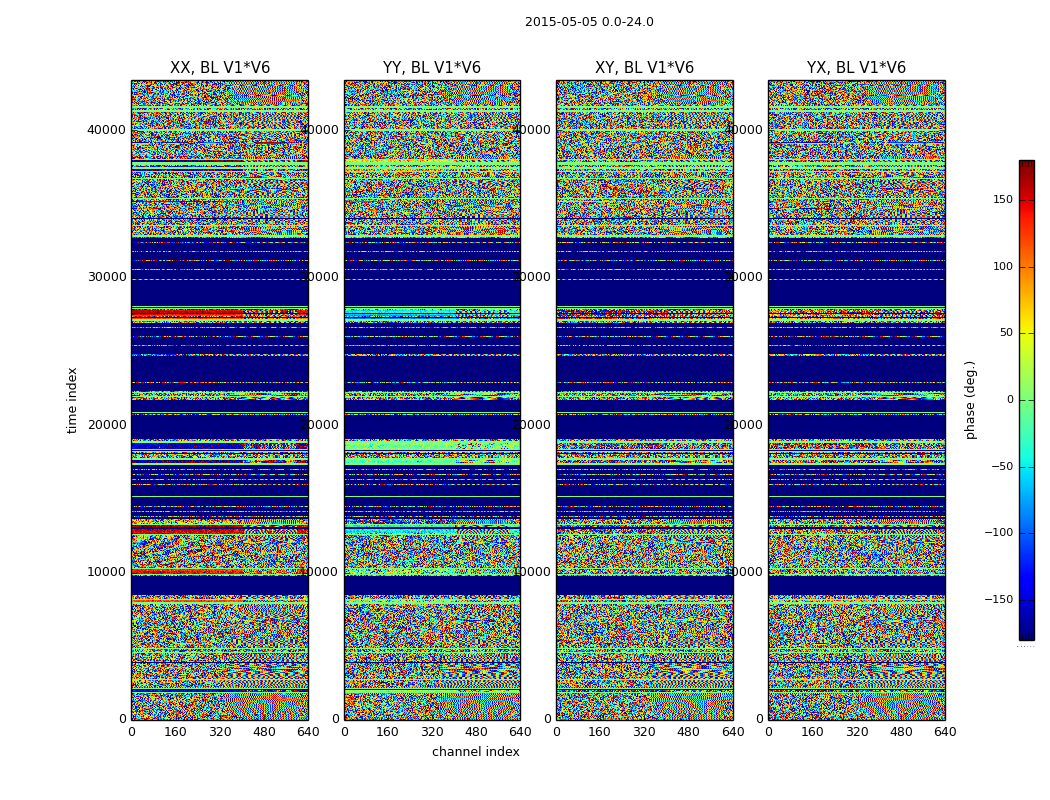Click inside the XY phase plot panel
Screen dimensions: 1050x800
(644, 400)
